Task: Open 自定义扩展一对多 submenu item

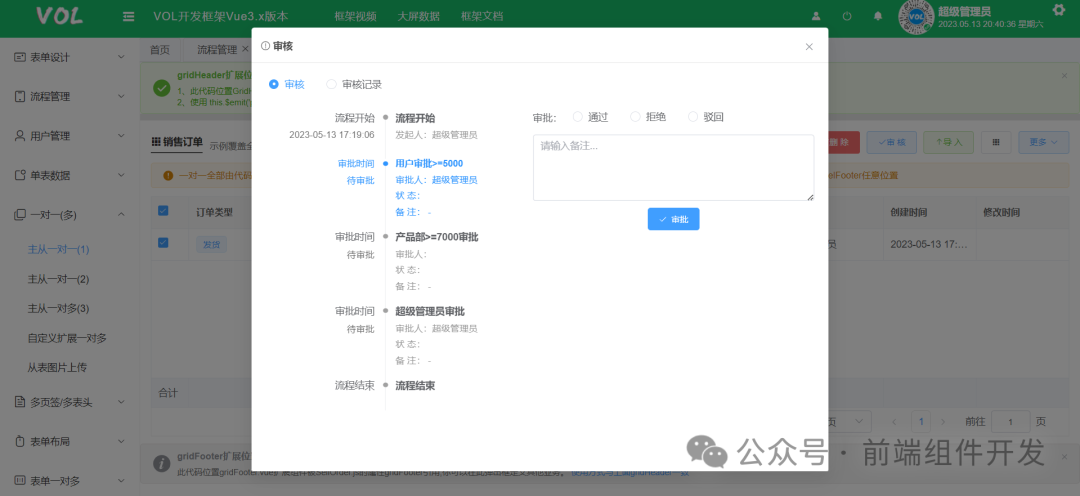Action: [x=68, y=338]
